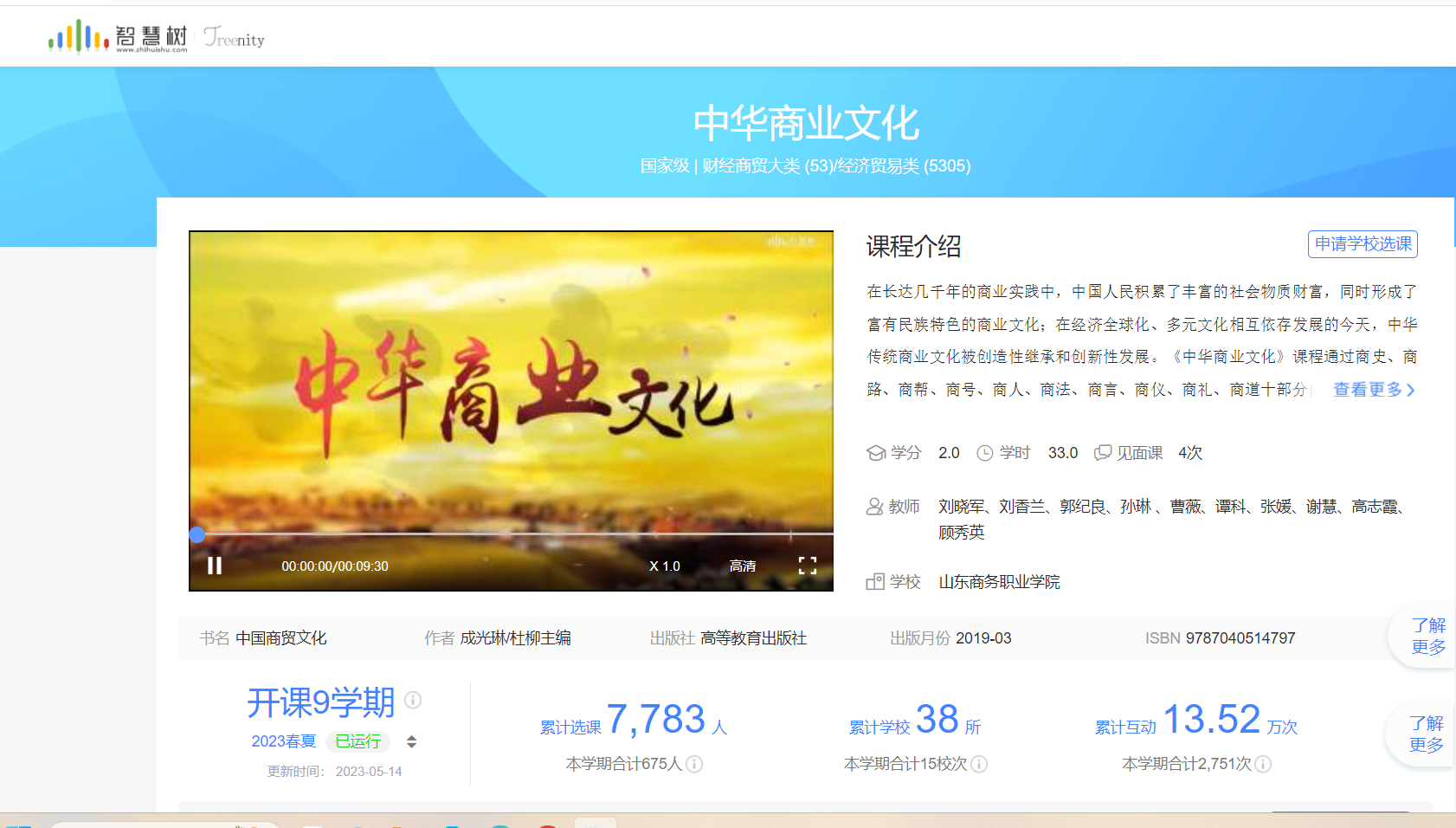Click the info icon after 本学期合计675人

(694, 764)
